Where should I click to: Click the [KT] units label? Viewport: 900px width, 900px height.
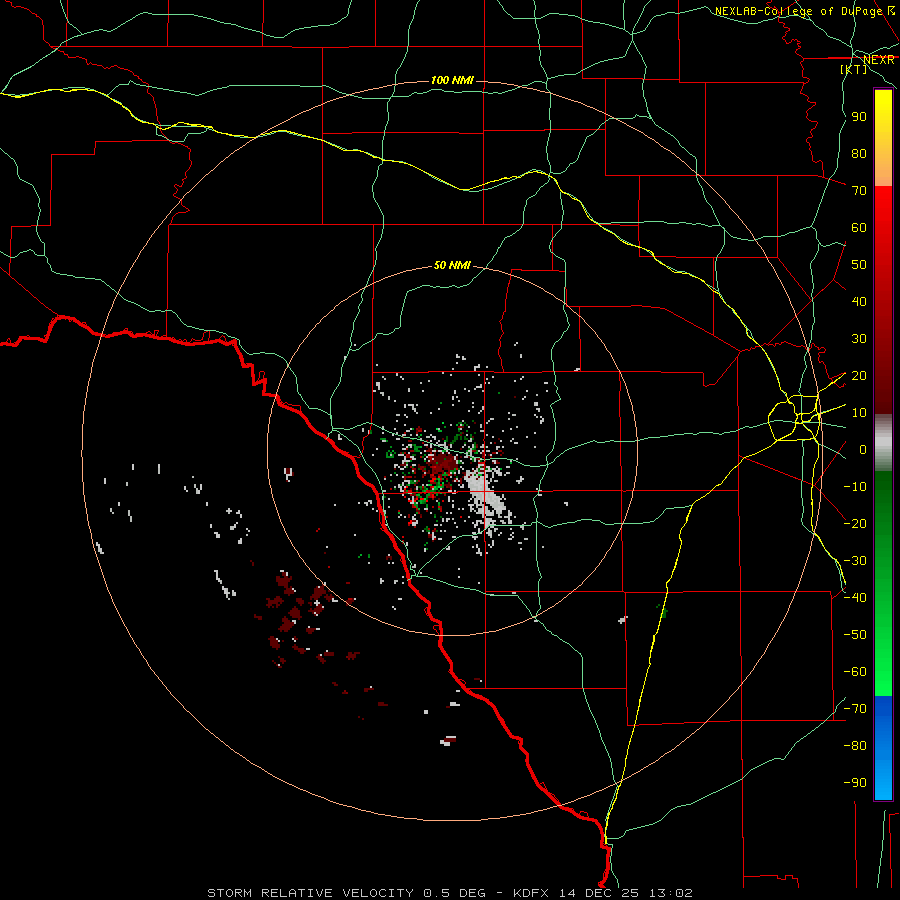(854, 69)
